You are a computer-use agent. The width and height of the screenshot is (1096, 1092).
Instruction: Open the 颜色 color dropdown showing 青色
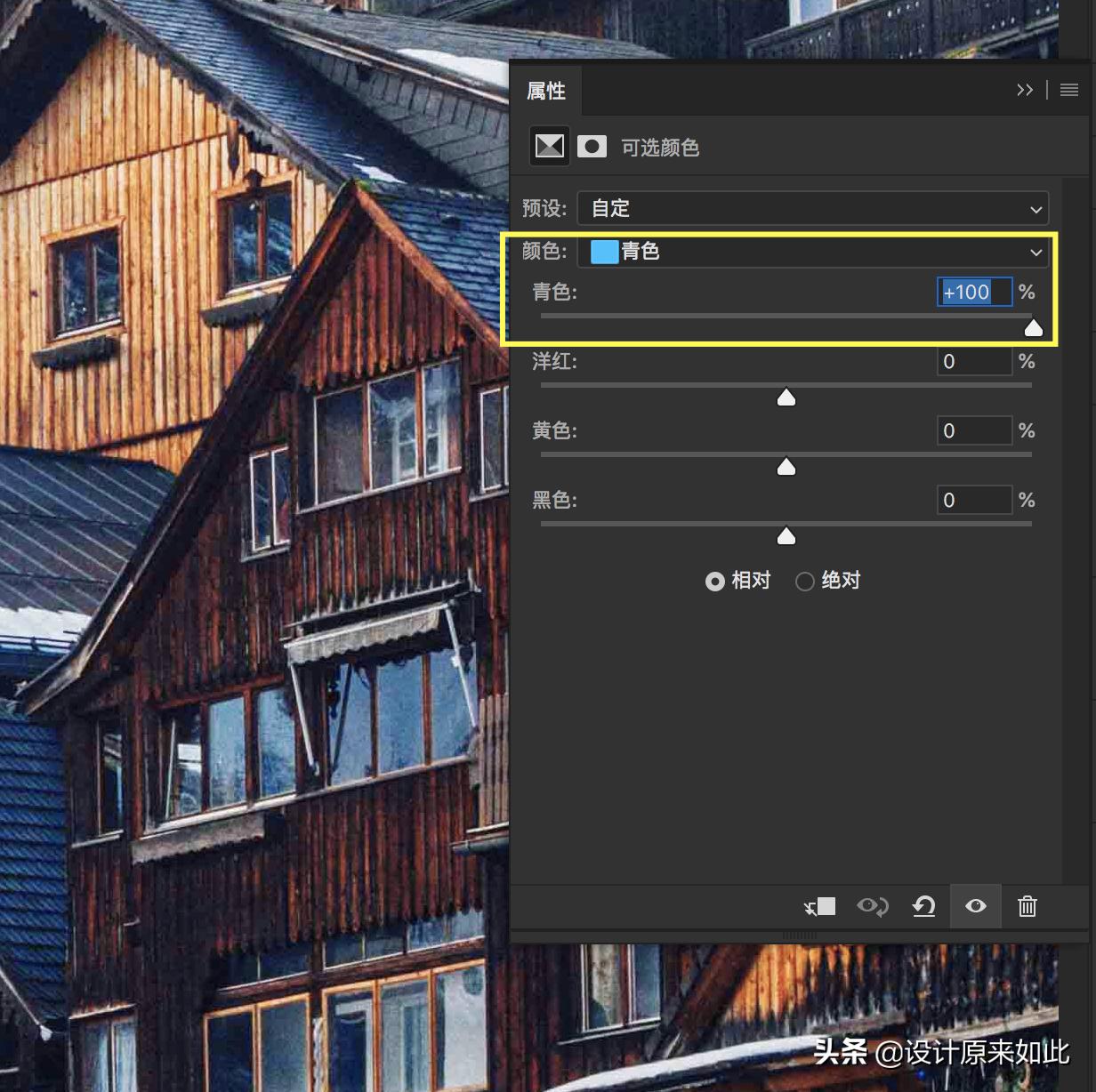point(813,252)
